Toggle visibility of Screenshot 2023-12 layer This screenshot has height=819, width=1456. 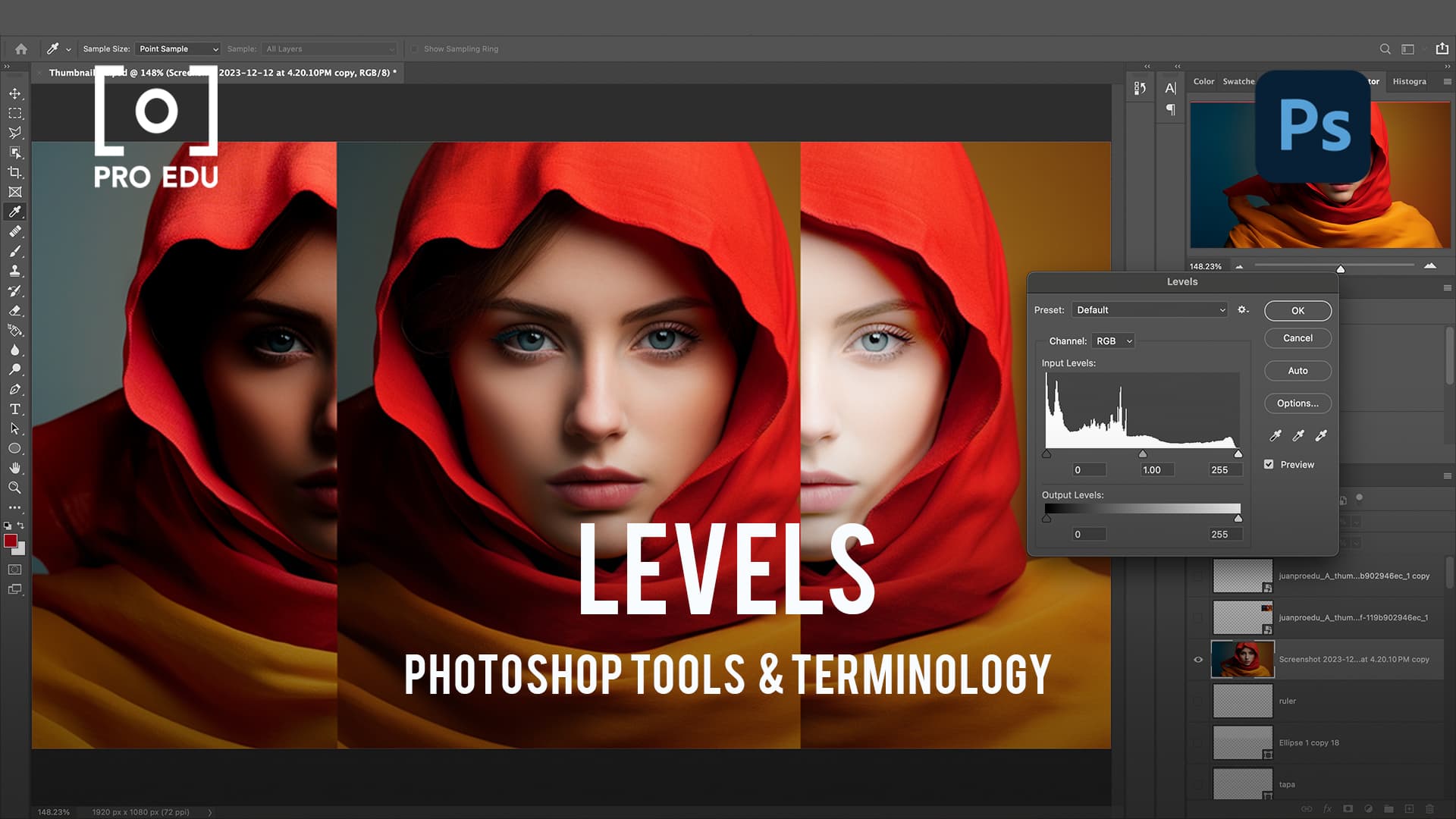1199,659
